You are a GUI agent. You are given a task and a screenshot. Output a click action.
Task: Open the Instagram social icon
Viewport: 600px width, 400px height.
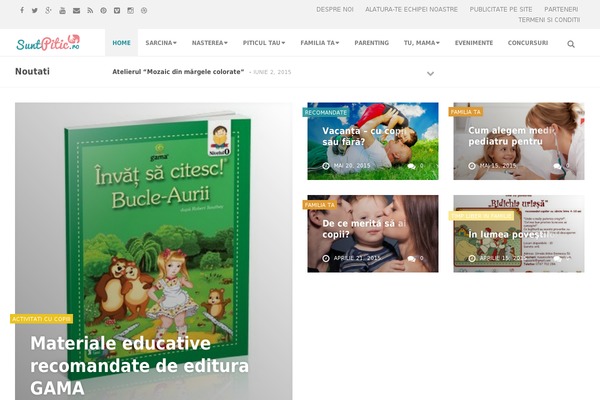130,11
